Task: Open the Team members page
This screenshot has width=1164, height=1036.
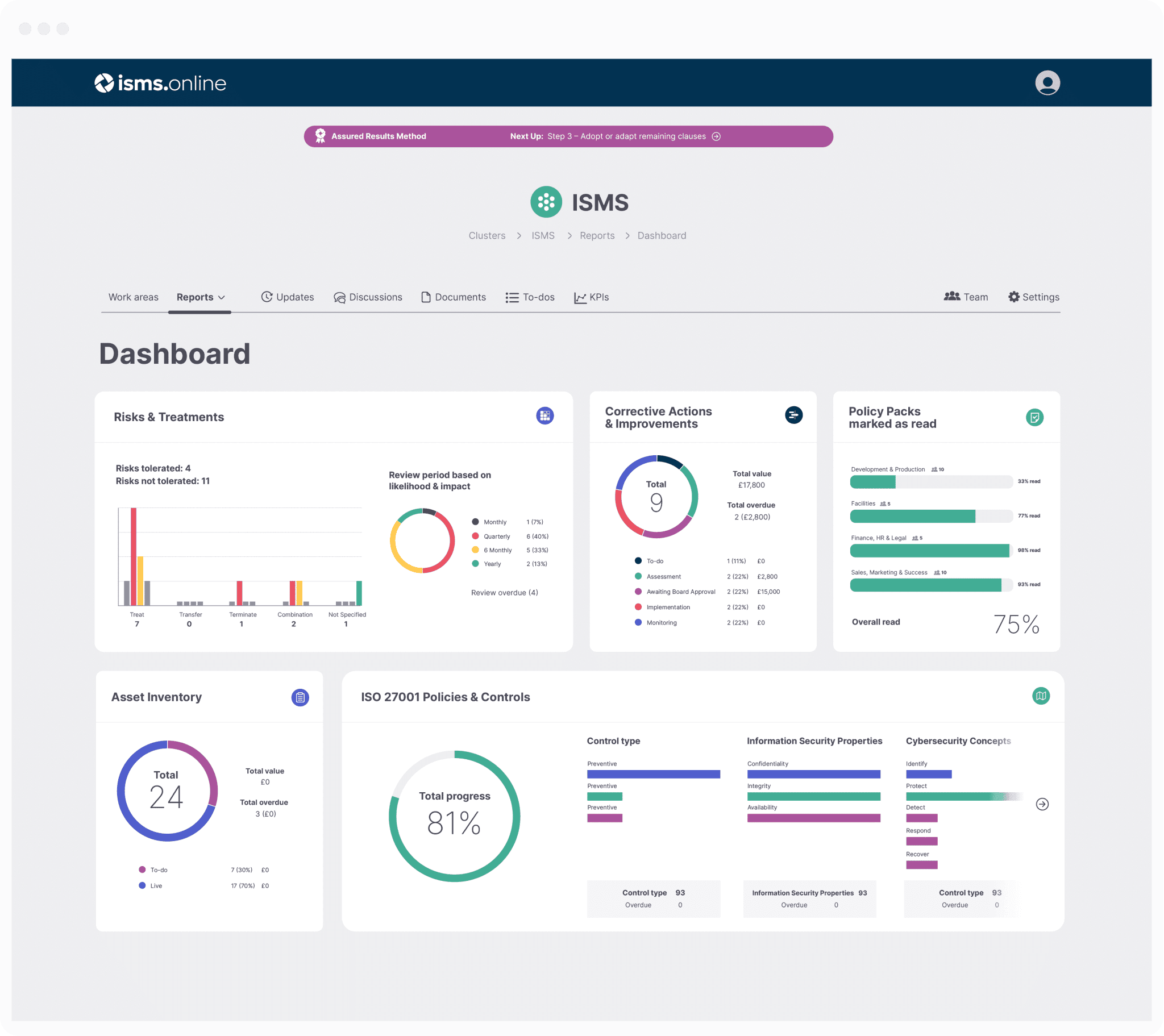Action: point(965,297)
